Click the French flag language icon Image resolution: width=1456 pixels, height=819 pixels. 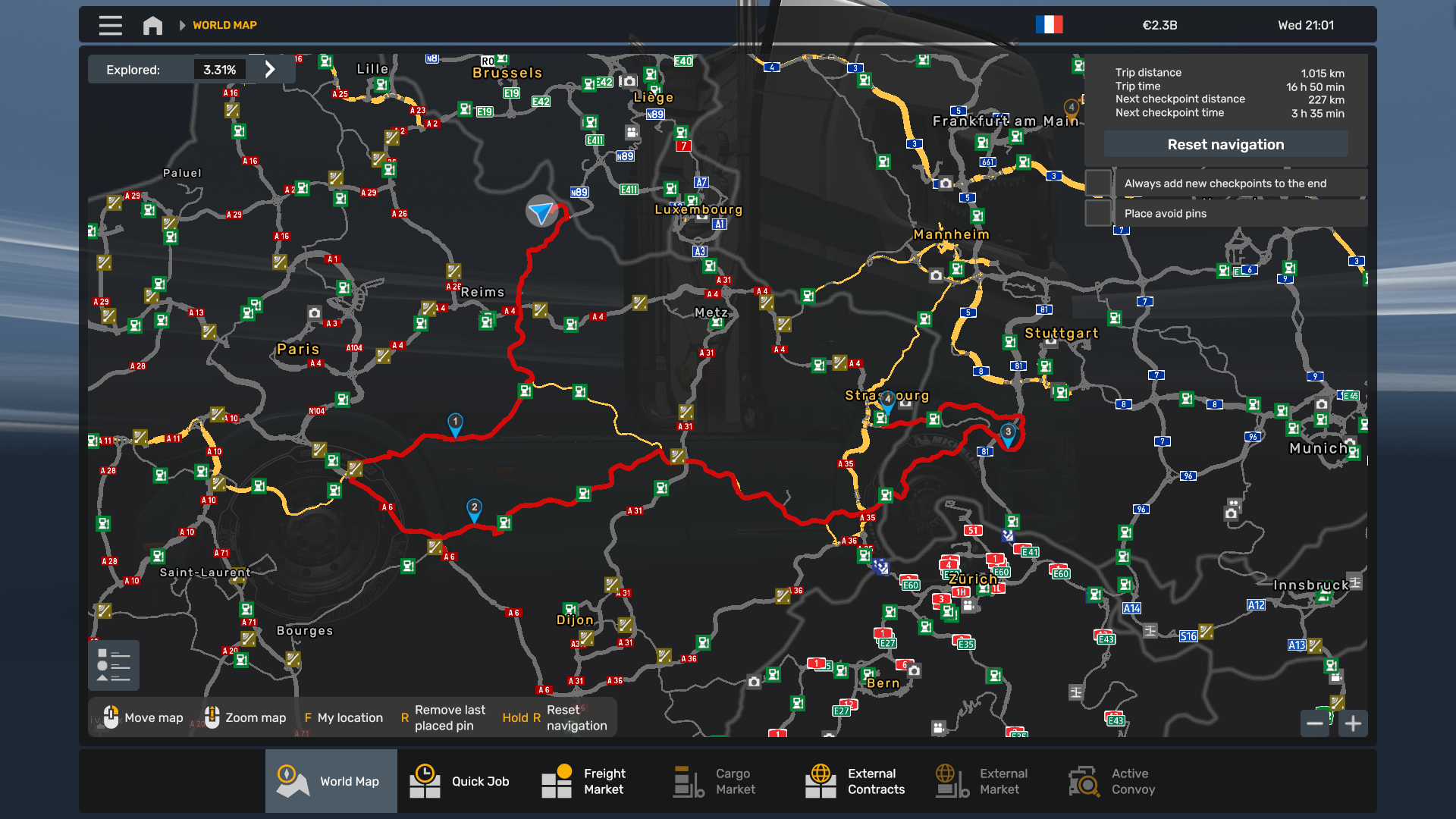pos(1049,25)
